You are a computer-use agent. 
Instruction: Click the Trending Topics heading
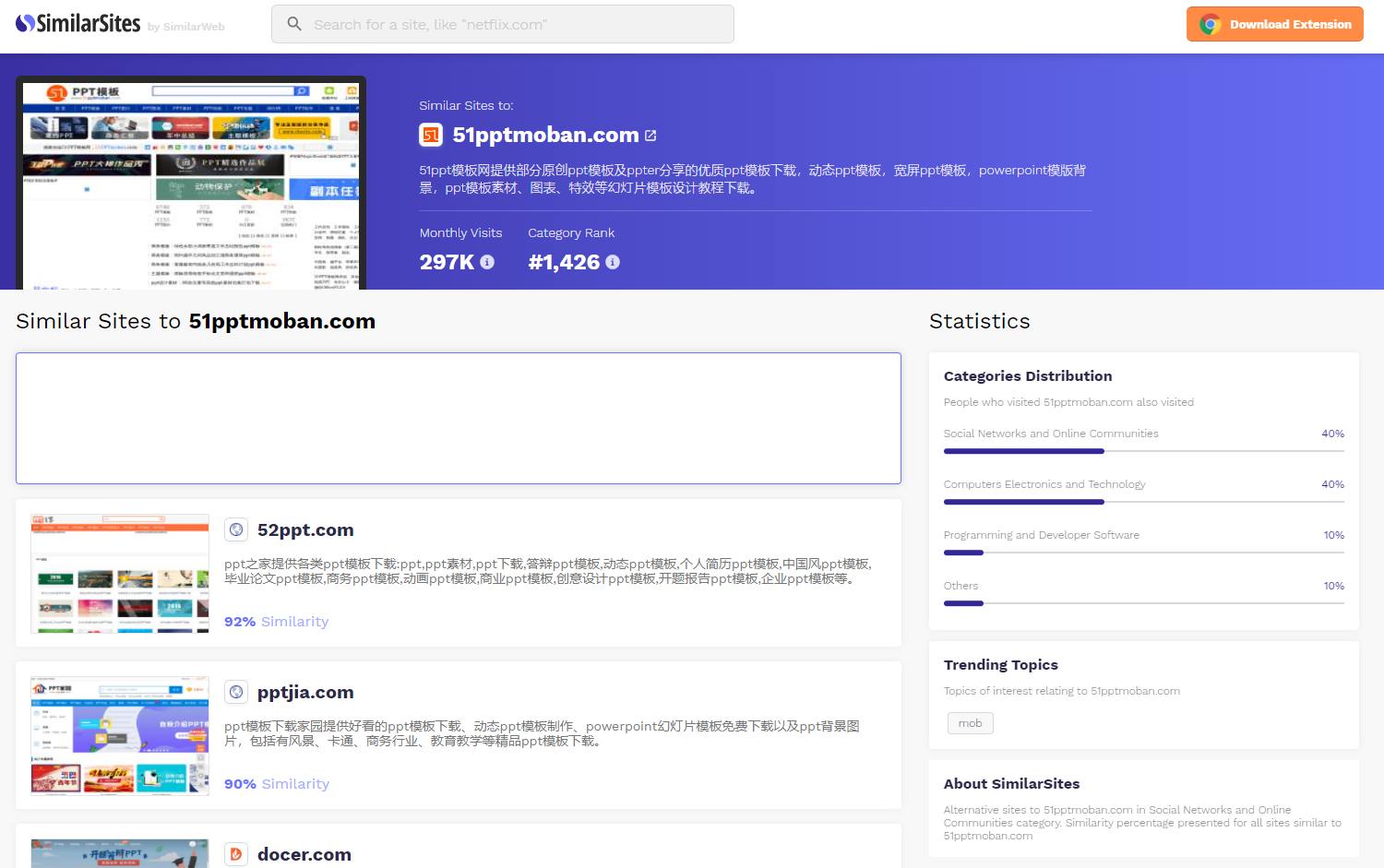tap(1001, 665)
